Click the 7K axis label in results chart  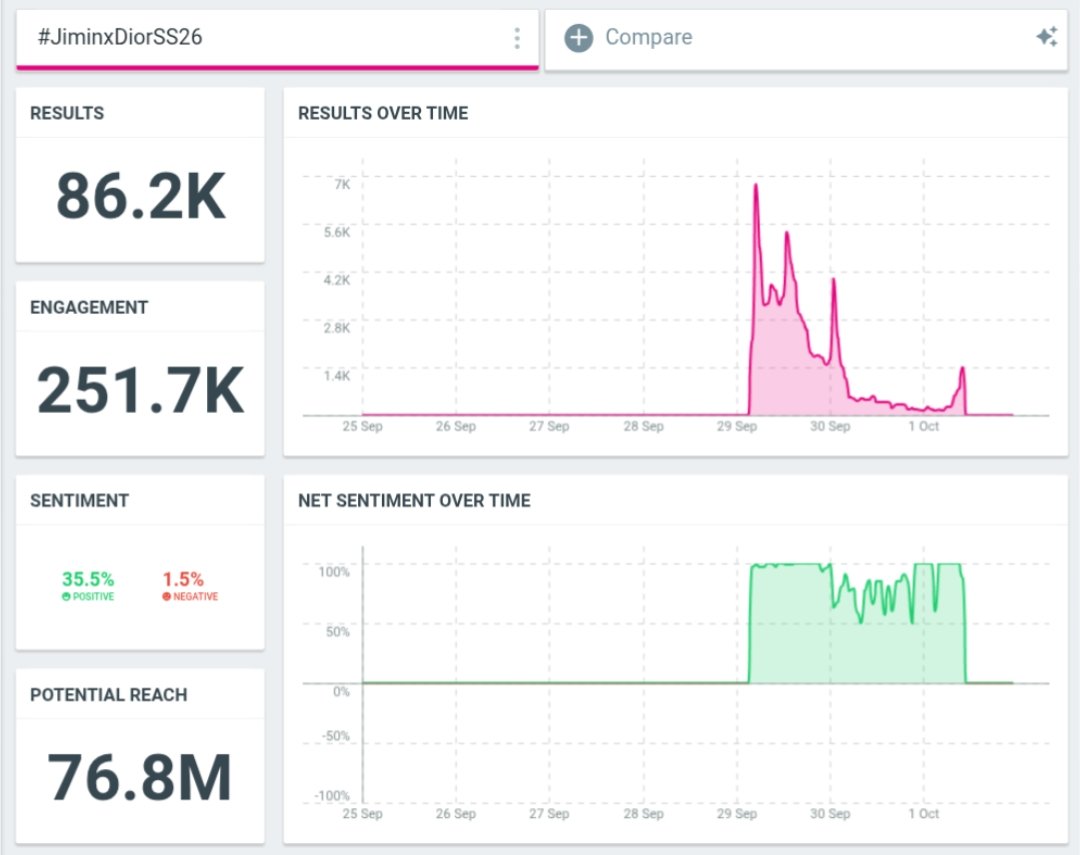pyautogui.click(x=342, y=185)
